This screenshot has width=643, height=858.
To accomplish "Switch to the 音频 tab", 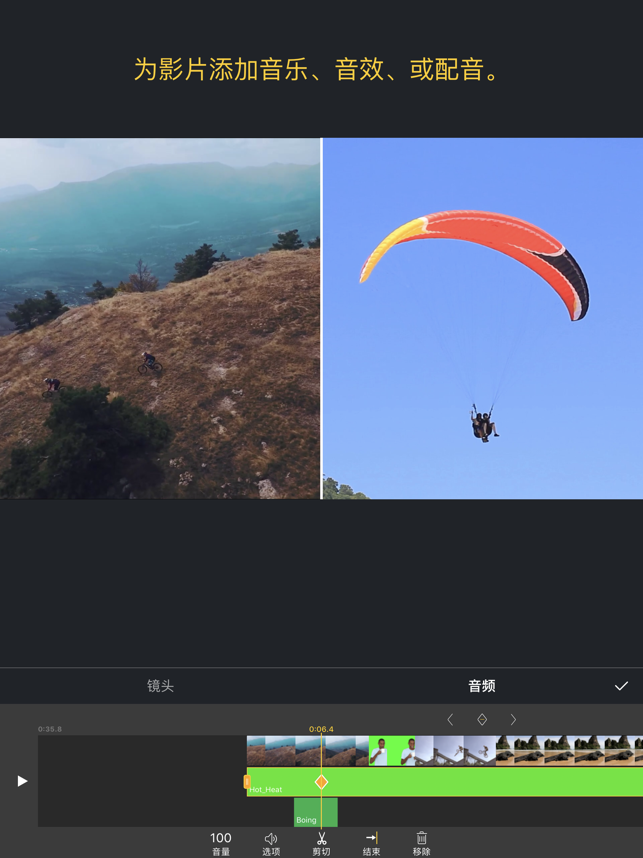I will 481,686.
